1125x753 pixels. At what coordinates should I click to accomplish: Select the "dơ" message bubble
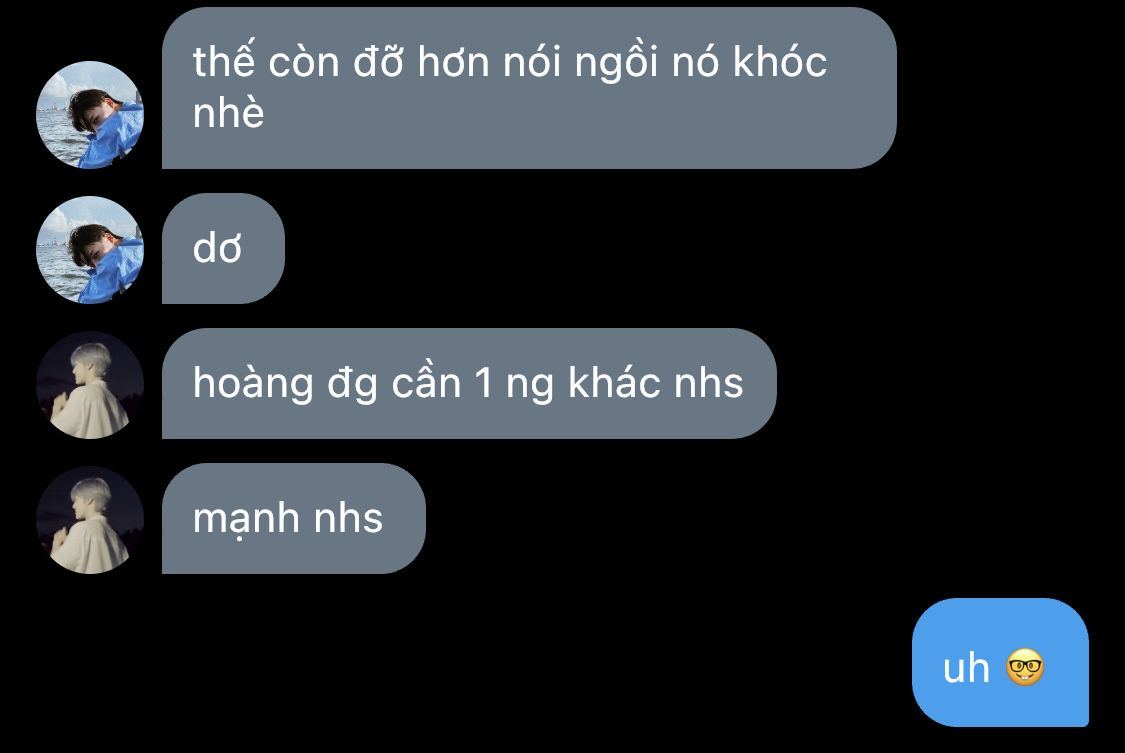(223, 248)
